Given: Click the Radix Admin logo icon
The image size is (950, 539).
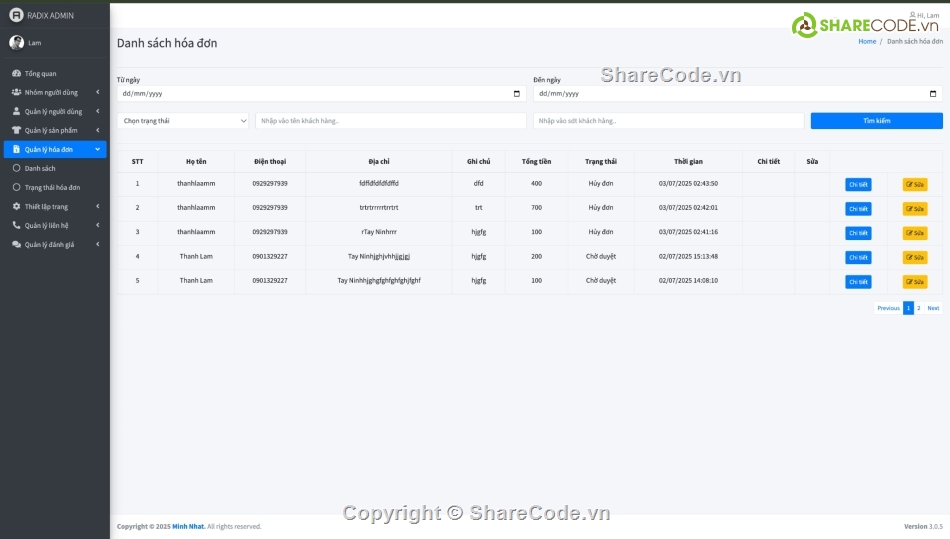Looking at the screenshot, I should click(16, 15).
